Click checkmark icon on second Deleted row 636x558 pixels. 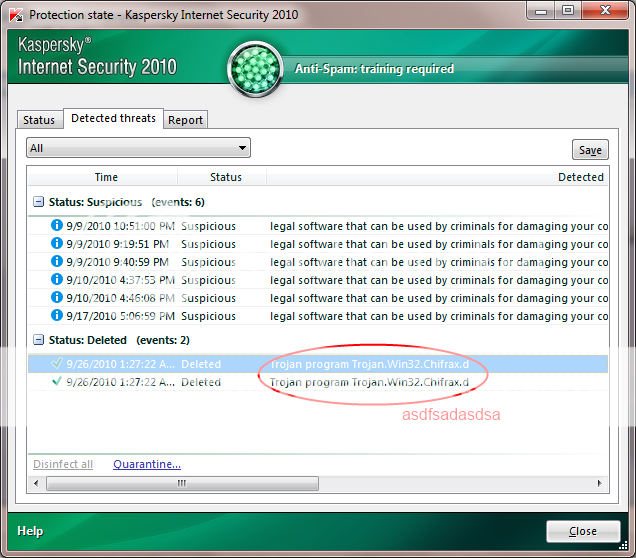tap(57, 381)
